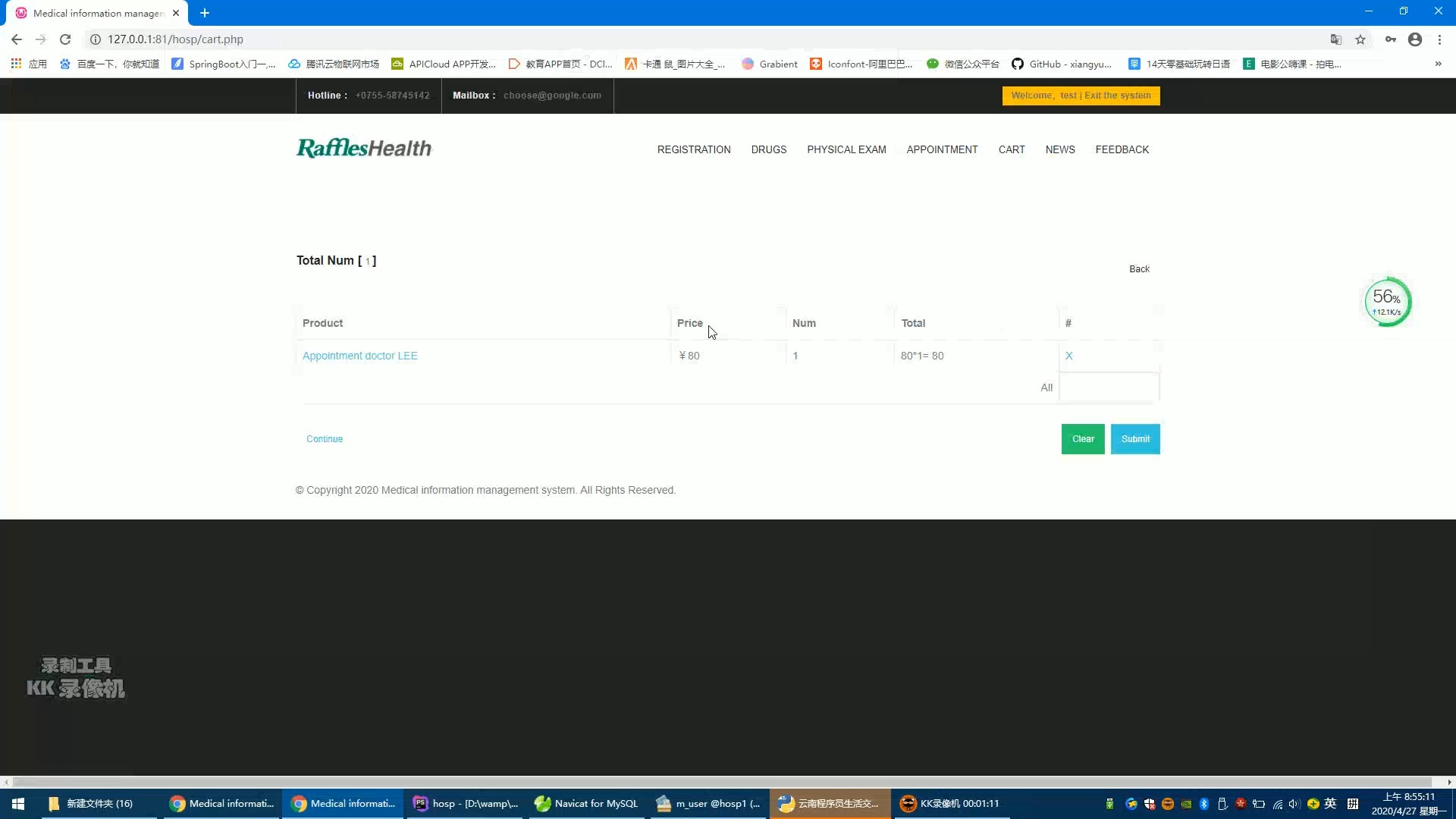This screenshot has height=819, width=1456.
Task: Click the 80*1= 80 total cell
Action: [922, 356]
